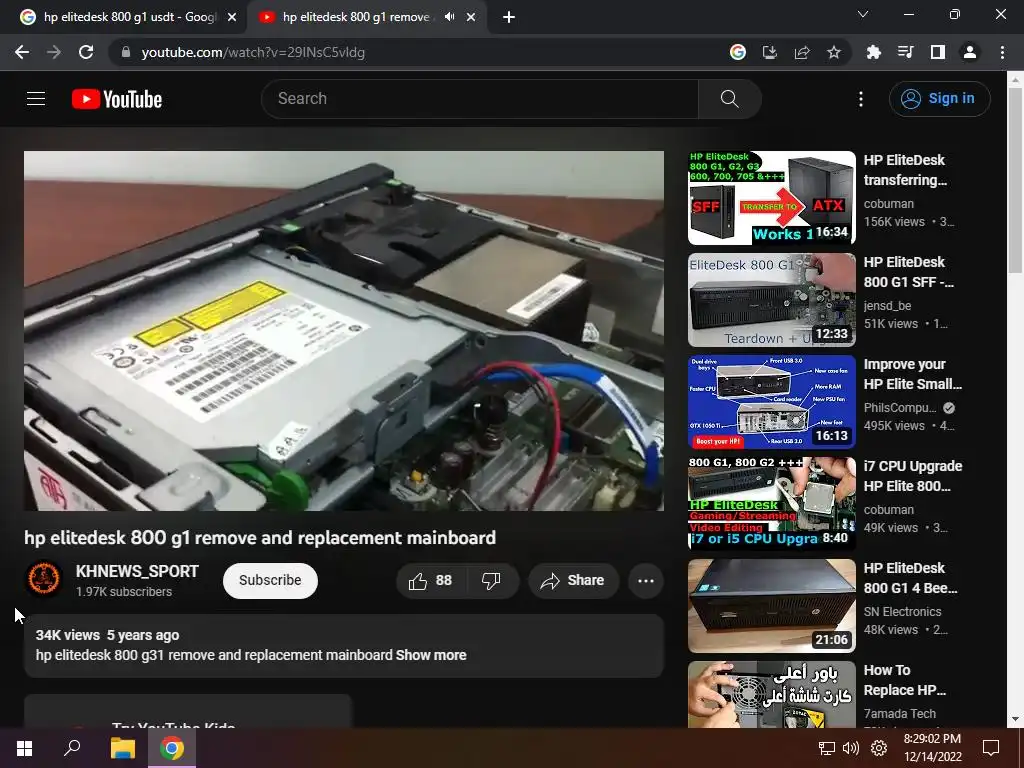Click the Chrome taskbar icon

click(x=172, y=748)
